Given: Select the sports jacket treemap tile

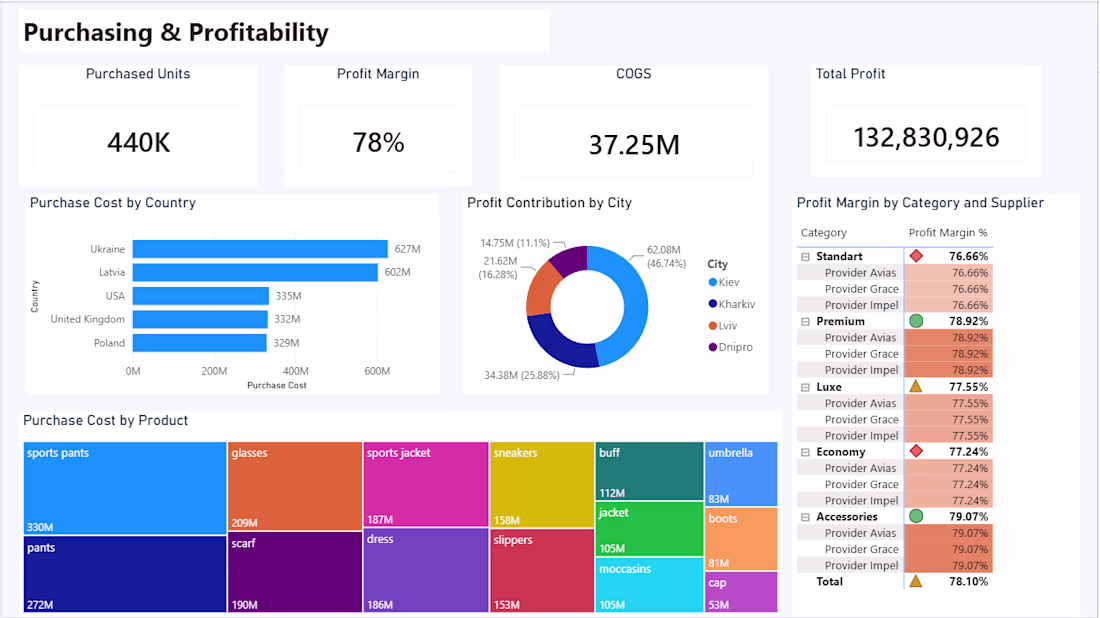Looking at the screenshot, I should coord(426,484).
